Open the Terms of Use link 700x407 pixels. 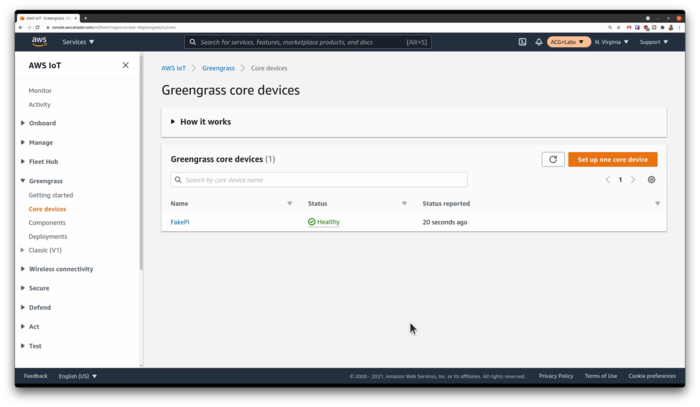pyautogui.click(x=601, y=376)
